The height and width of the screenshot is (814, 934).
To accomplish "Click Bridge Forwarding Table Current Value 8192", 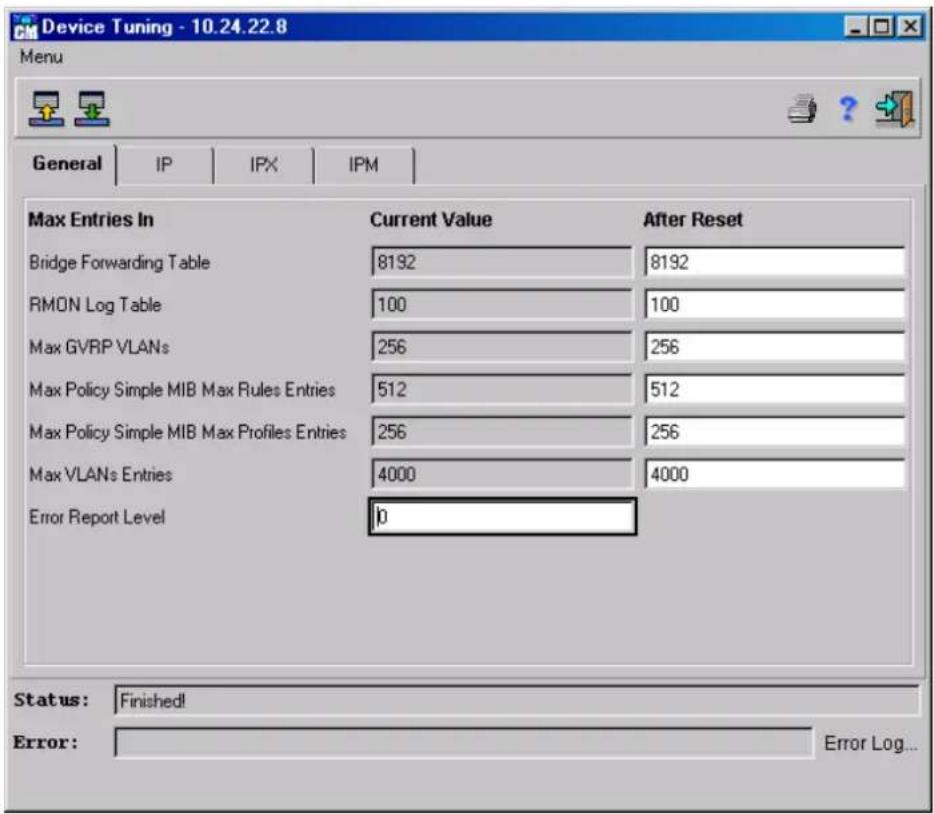I will coord(501,262).
